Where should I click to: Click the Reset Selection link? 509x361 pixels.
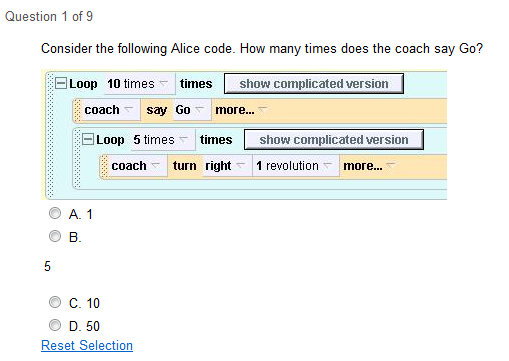coord(87,345)
